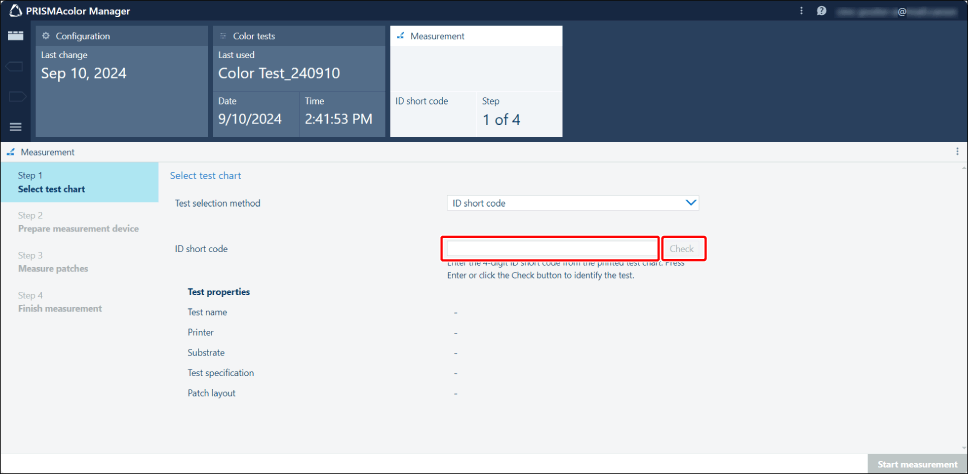Go to Step 4 Finish measurement
This screenshot has width=968, height=474.
[x=79, y=302]
